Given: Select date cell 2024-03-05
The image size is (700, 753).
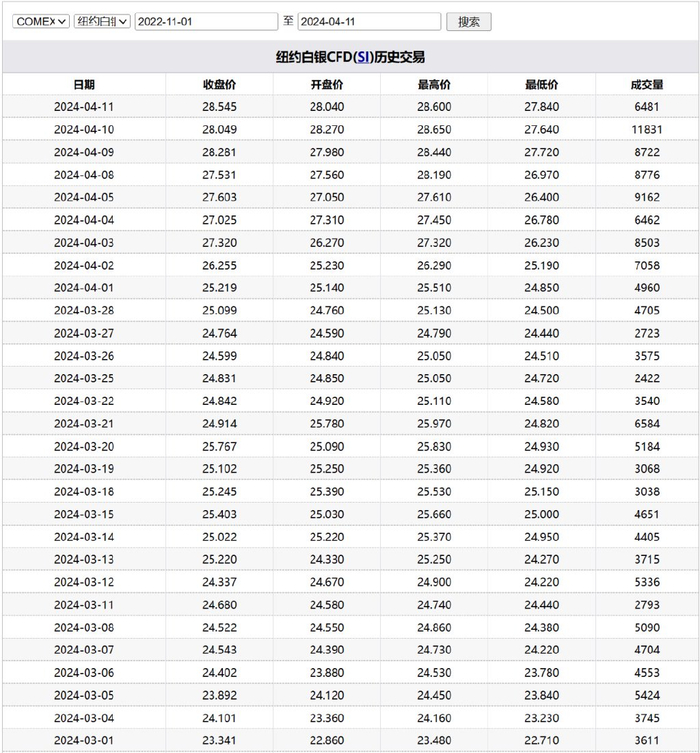Looking at the screenshot, I should coord(84,695).
